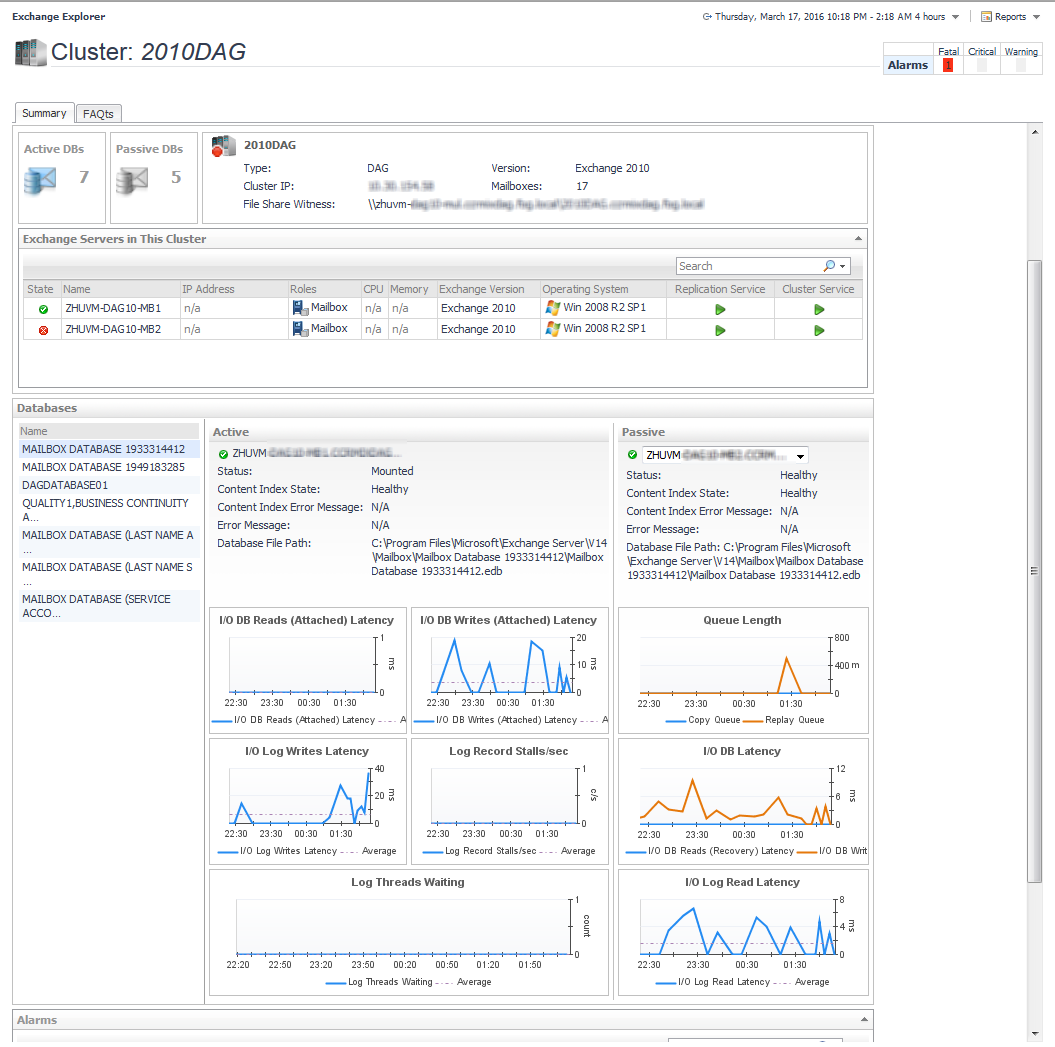The width and height of the screenshot is (1055, 1047).
Task: Open the search options dropdown arrow
Action: point(842,266)
